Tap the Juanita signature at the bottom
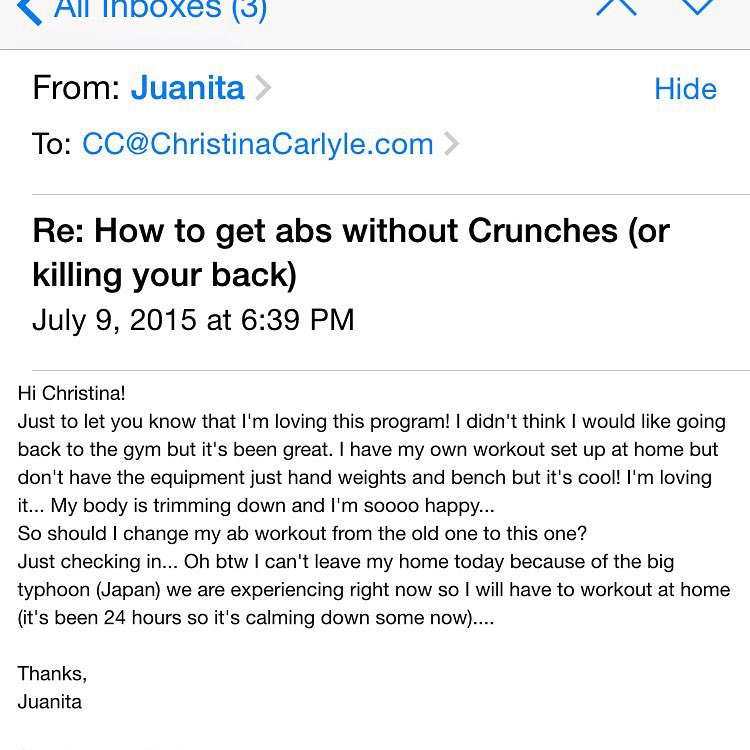This screenshot has width=750, height=750. [50, 702]
